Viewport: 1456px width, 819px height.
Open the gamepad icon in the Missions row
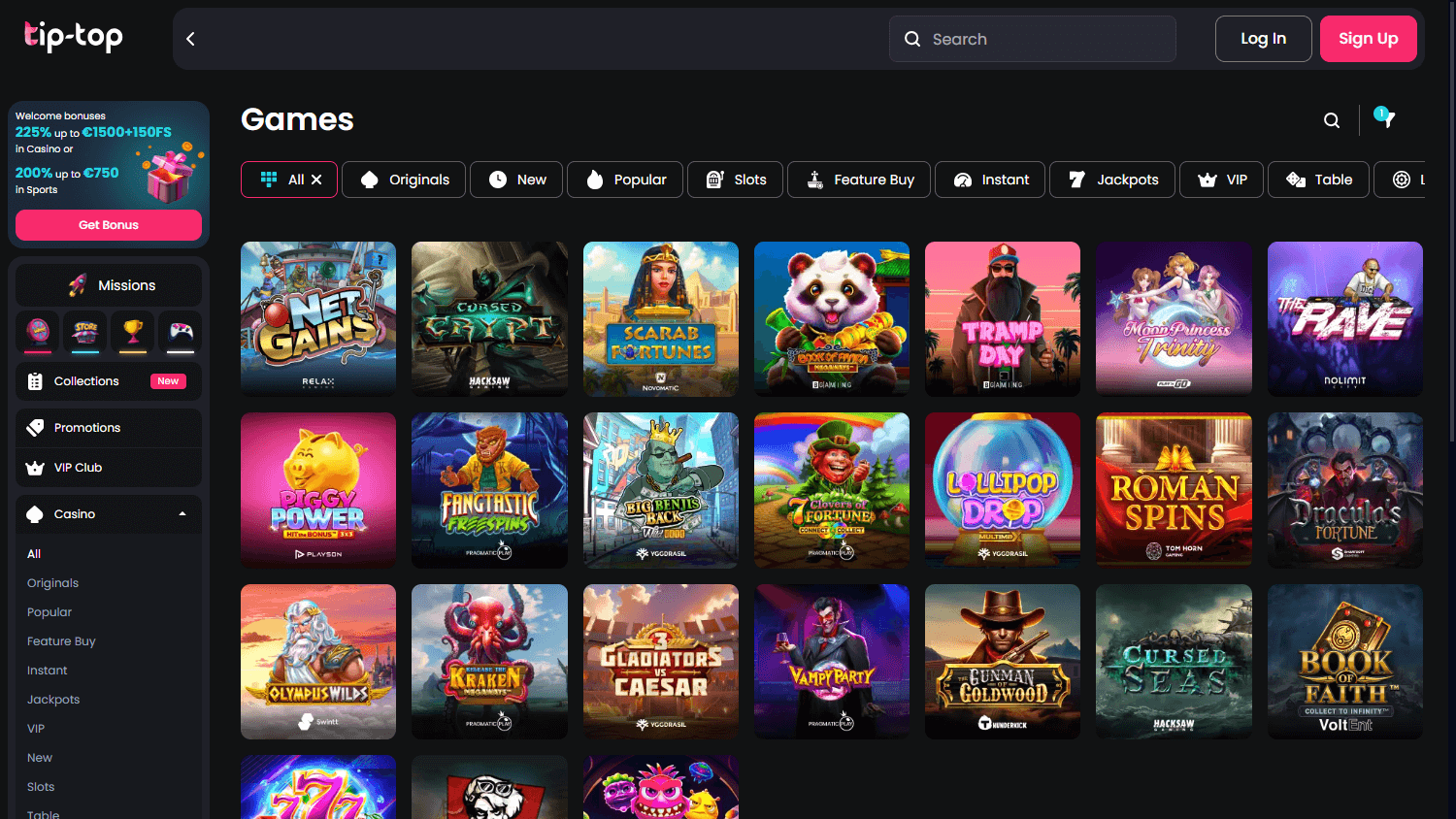[179, 333]
